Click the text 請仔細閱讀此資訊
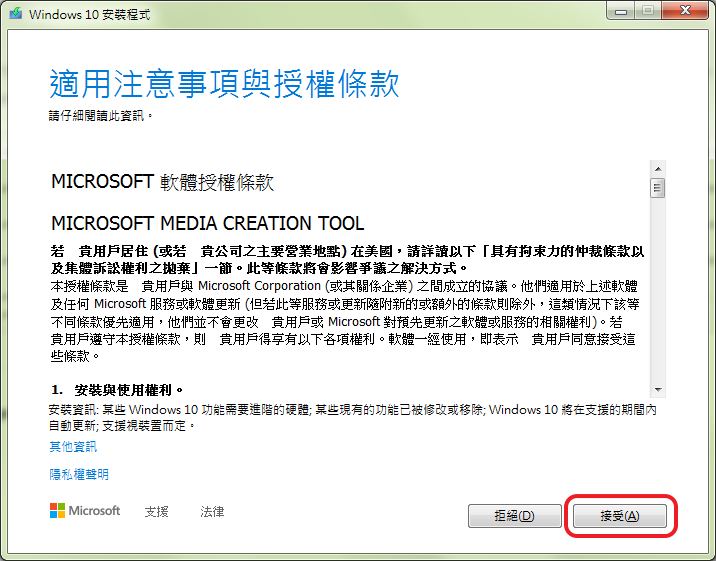 pyautogui.click(x=100, y=116)
